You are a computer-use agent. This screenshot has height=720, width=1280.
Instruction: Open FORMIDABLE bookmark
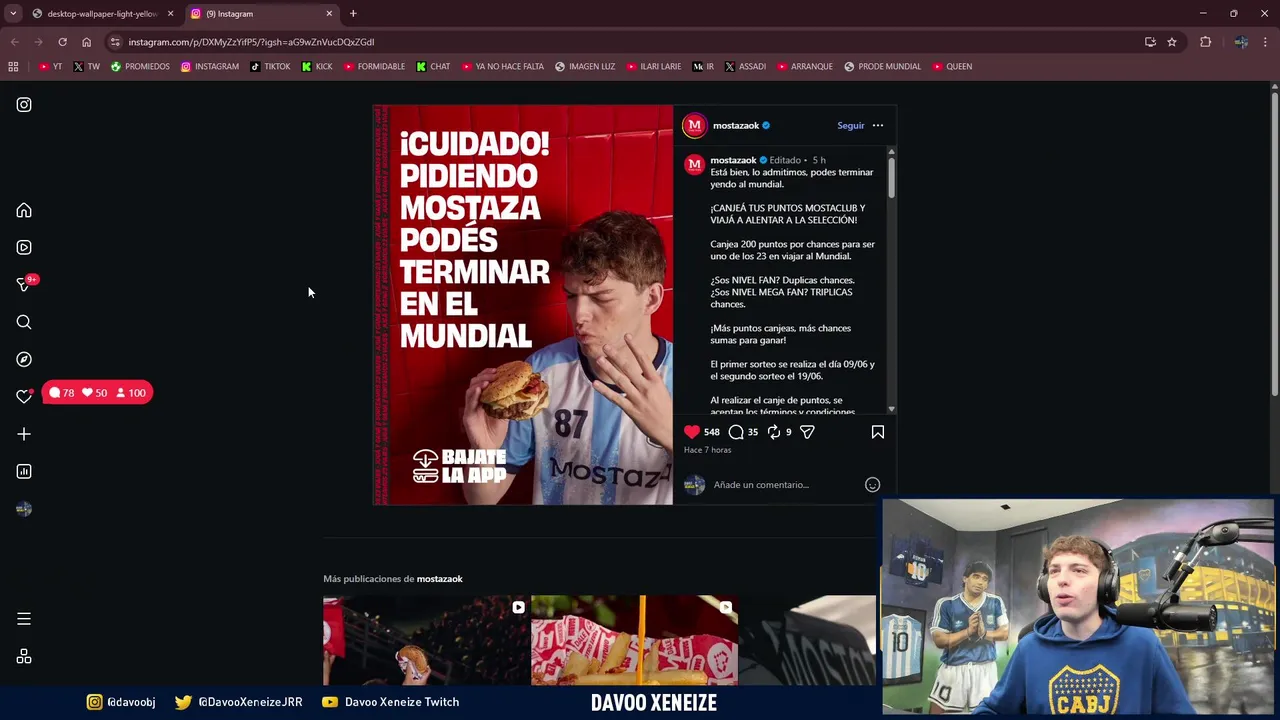click(374, 67)
